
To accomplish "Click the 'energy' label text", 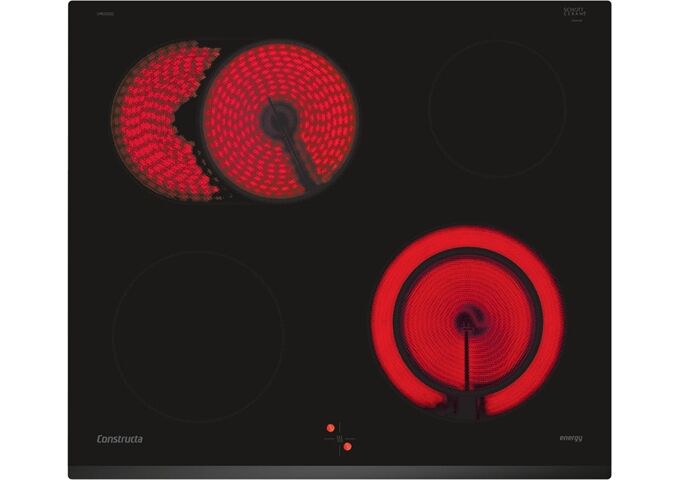I will click(571, 438).
